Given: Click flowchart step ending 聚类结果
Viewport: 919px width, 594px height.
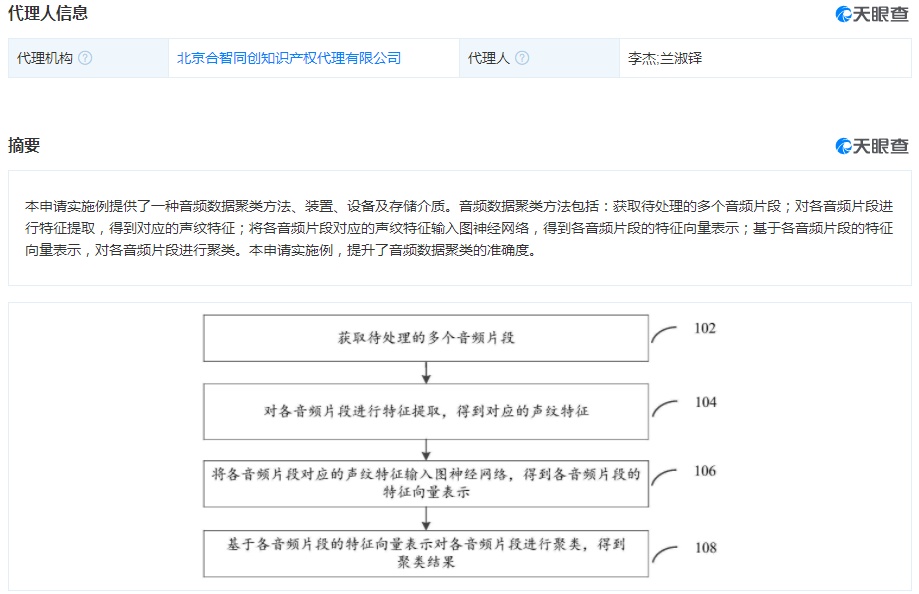Looking at the screenshot, I should (426, 553).
